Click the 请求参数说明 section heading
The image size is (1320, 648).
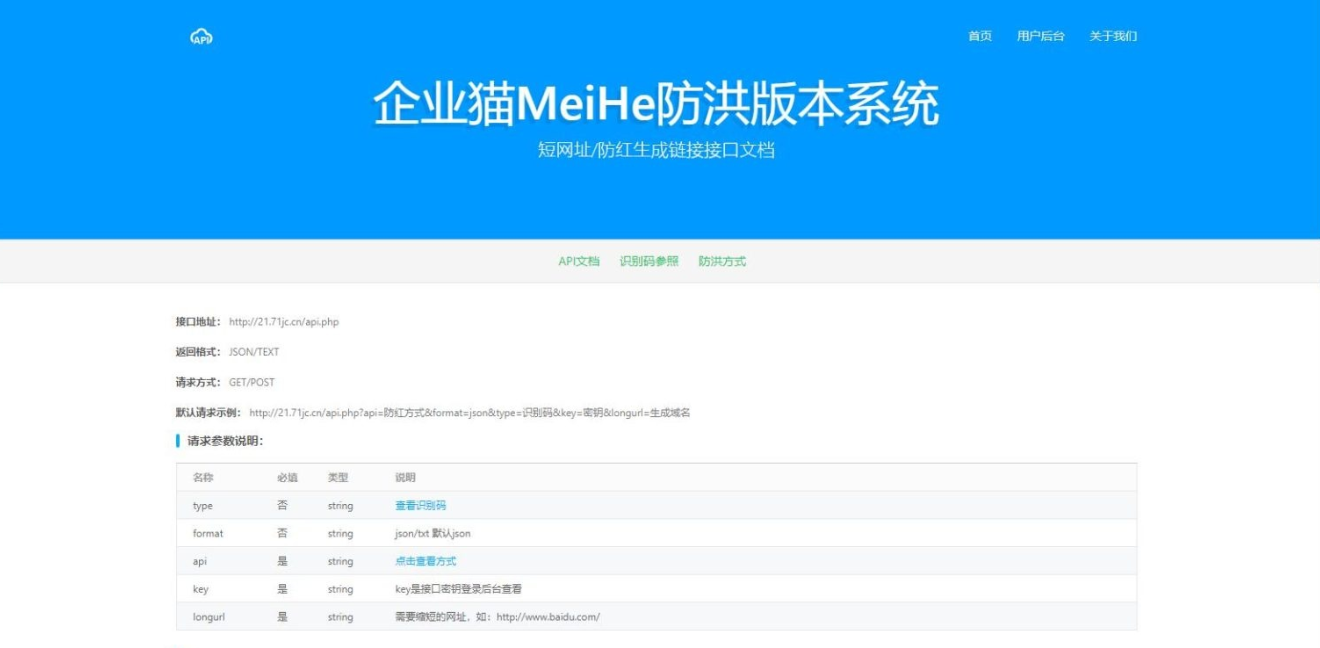tap(225, 441)
